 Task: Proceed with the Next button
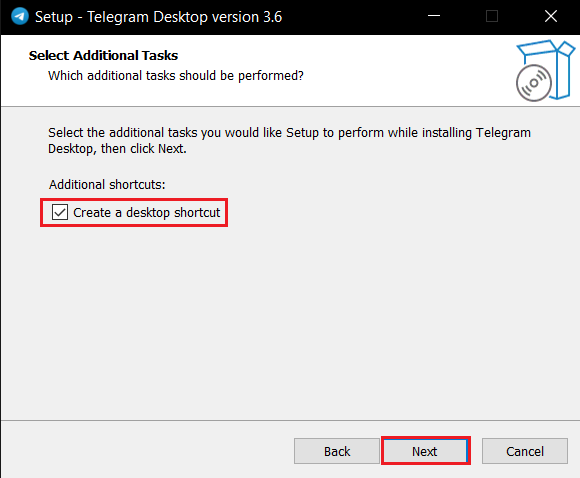click(x=425, y=451)
